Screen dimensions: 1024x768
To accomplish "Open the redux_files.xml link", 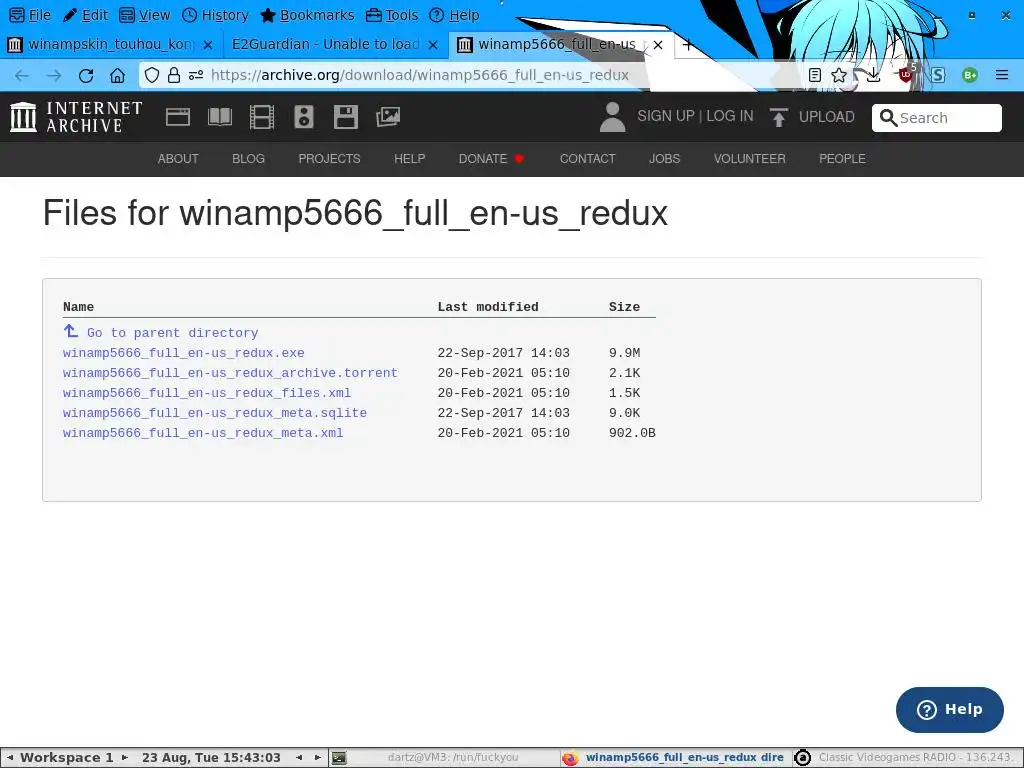I will (207, 393).
